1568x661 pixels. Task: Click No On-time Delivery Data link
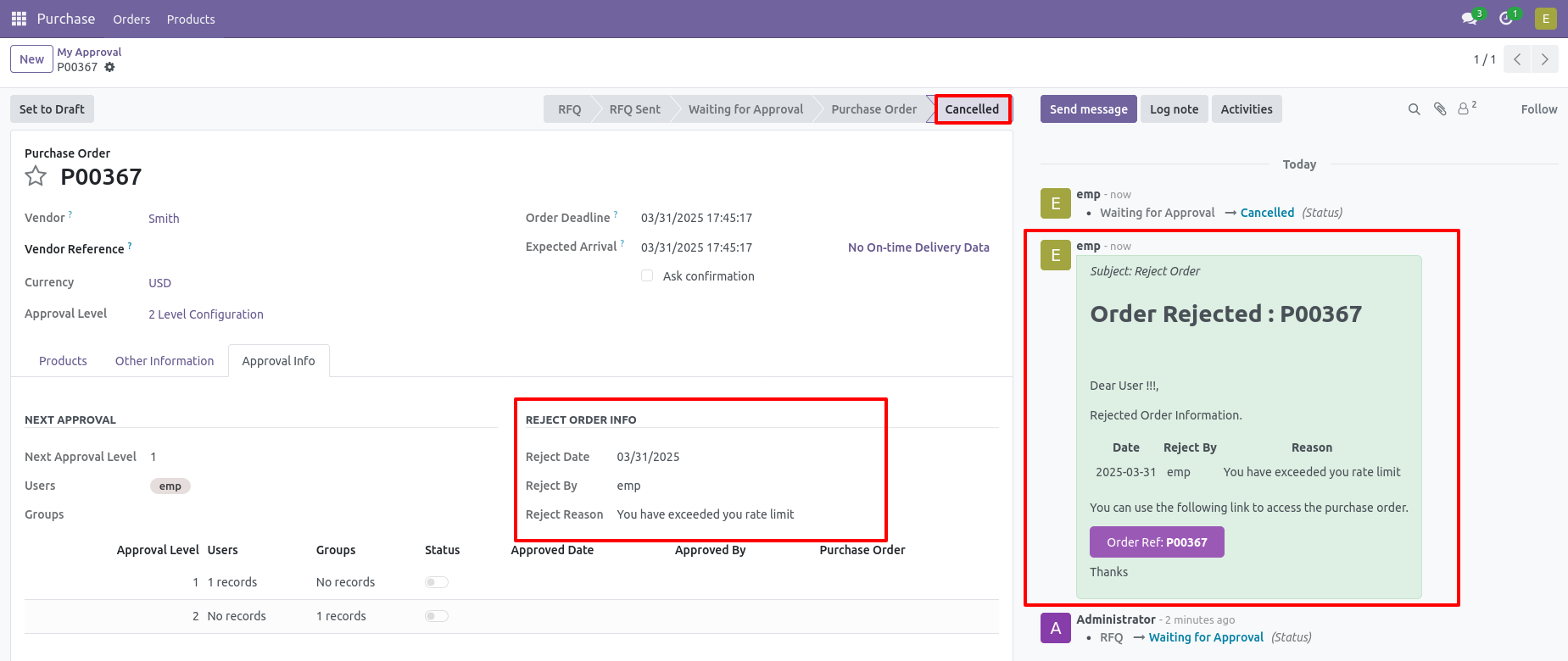918,247
